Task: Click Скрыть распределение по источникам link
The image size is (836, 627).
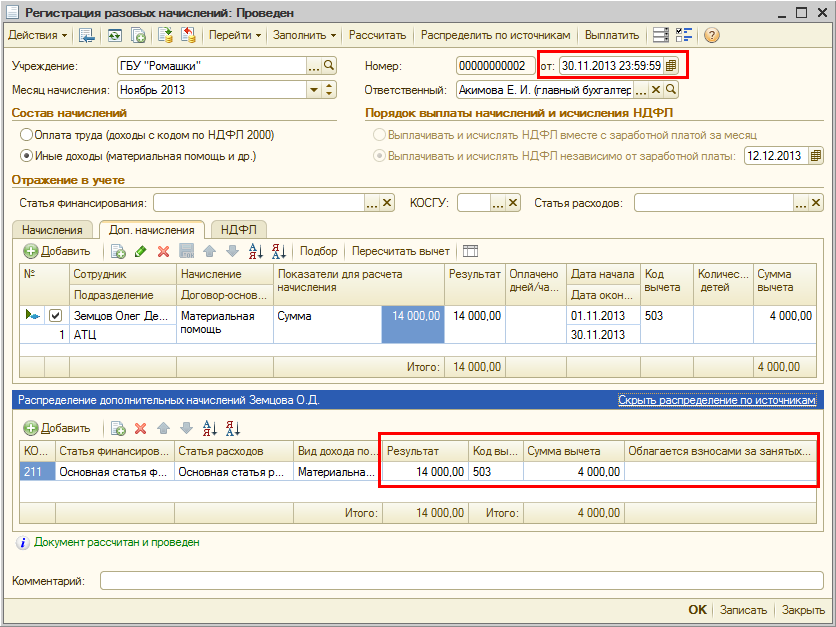Action: pyautogui.click(x=717, y=400)
